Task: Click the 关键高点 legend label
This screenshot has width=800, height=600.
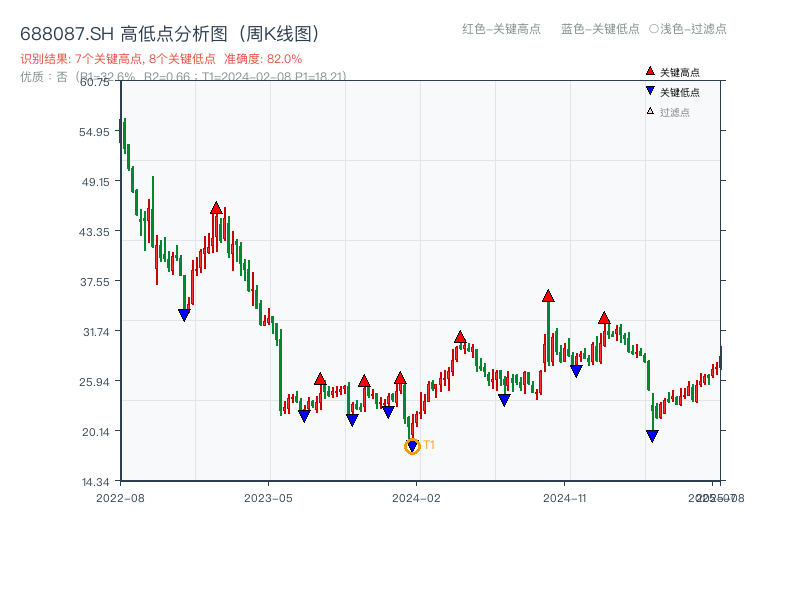Action: 680,72
